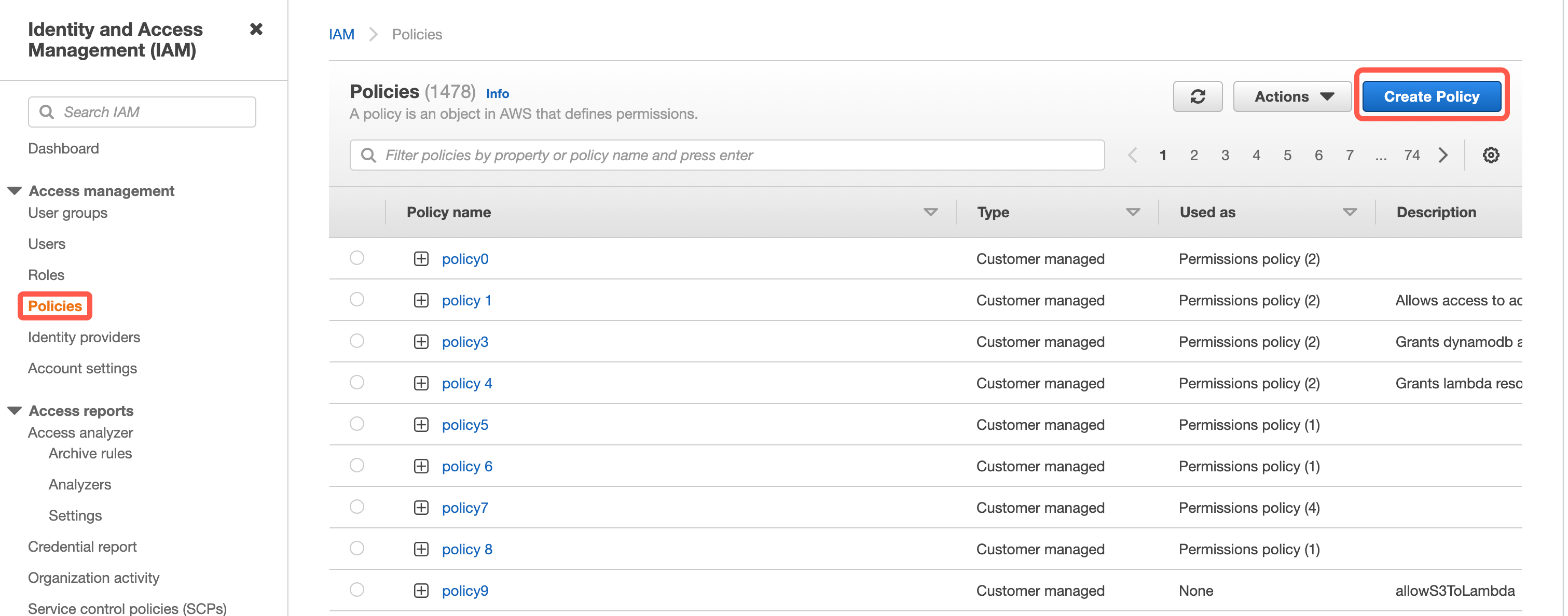Screen dimensions: 1568x616
Task: Open the Used as column arrow
Action: pyautogui.click(x=1350, y=212)
